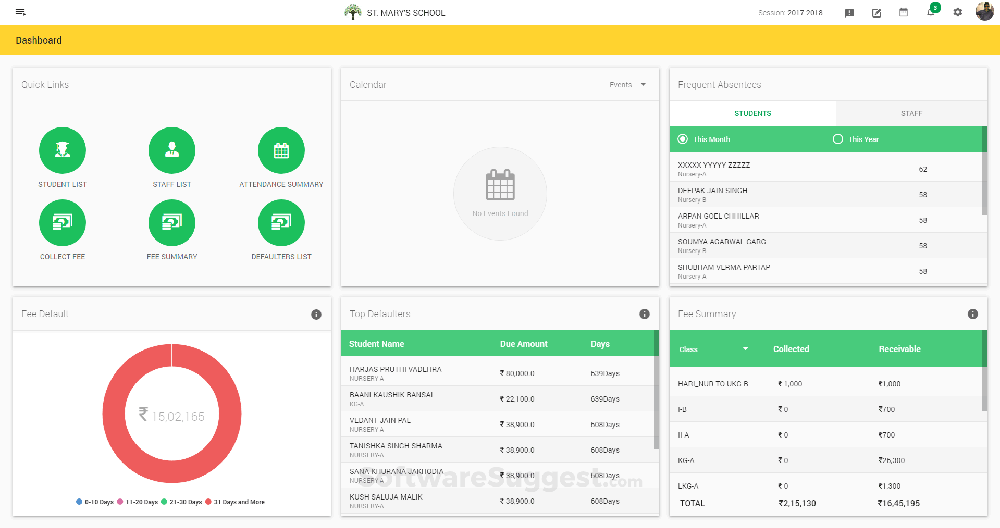Open the Student List quick link
The height and width of the screenshot is (528, 1000).
point(62,150)
